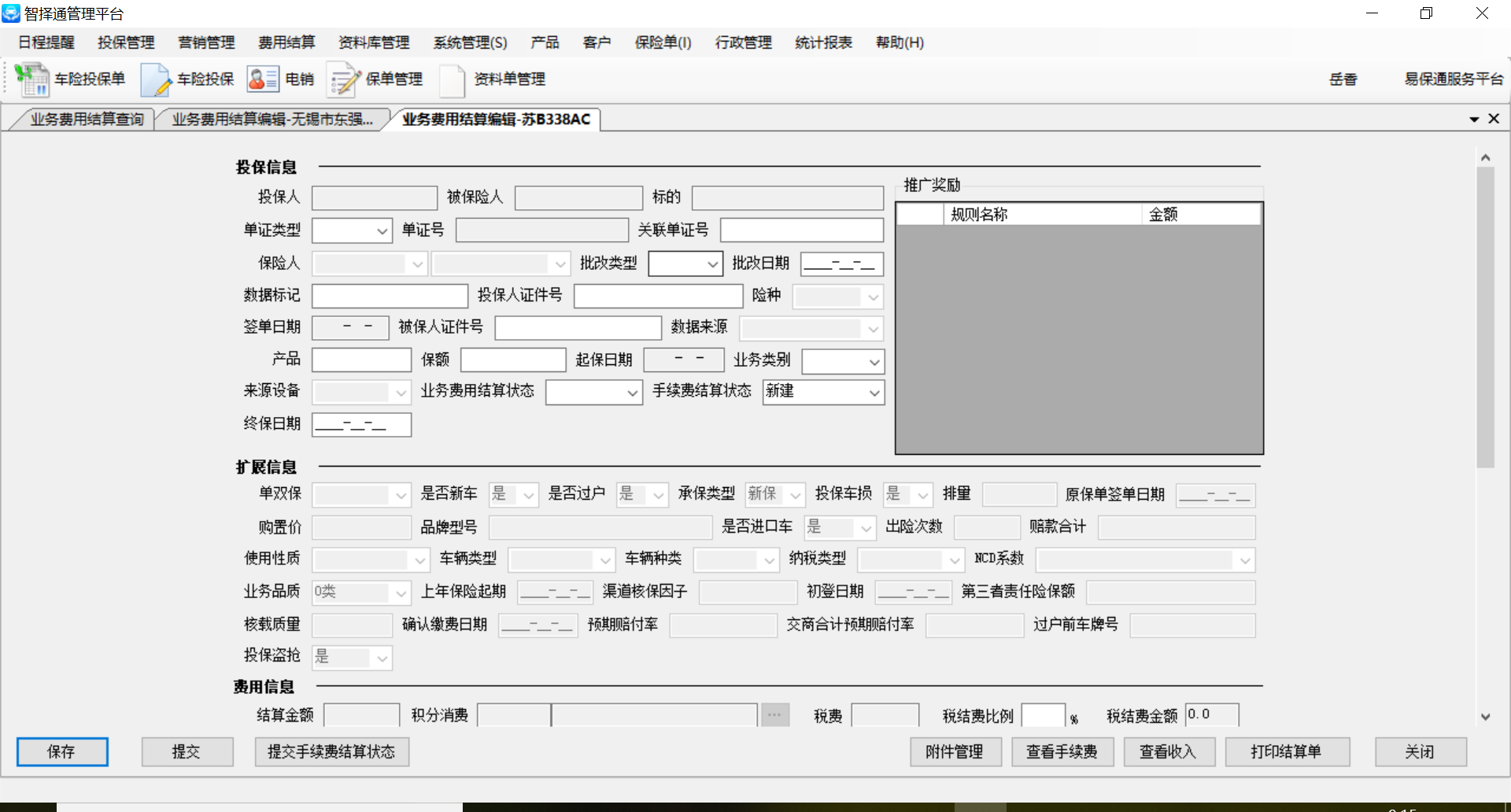The image size is (1511, 812).
Task: Expand the 单证类型 dropdown
Action: click(x=382, y=231)
